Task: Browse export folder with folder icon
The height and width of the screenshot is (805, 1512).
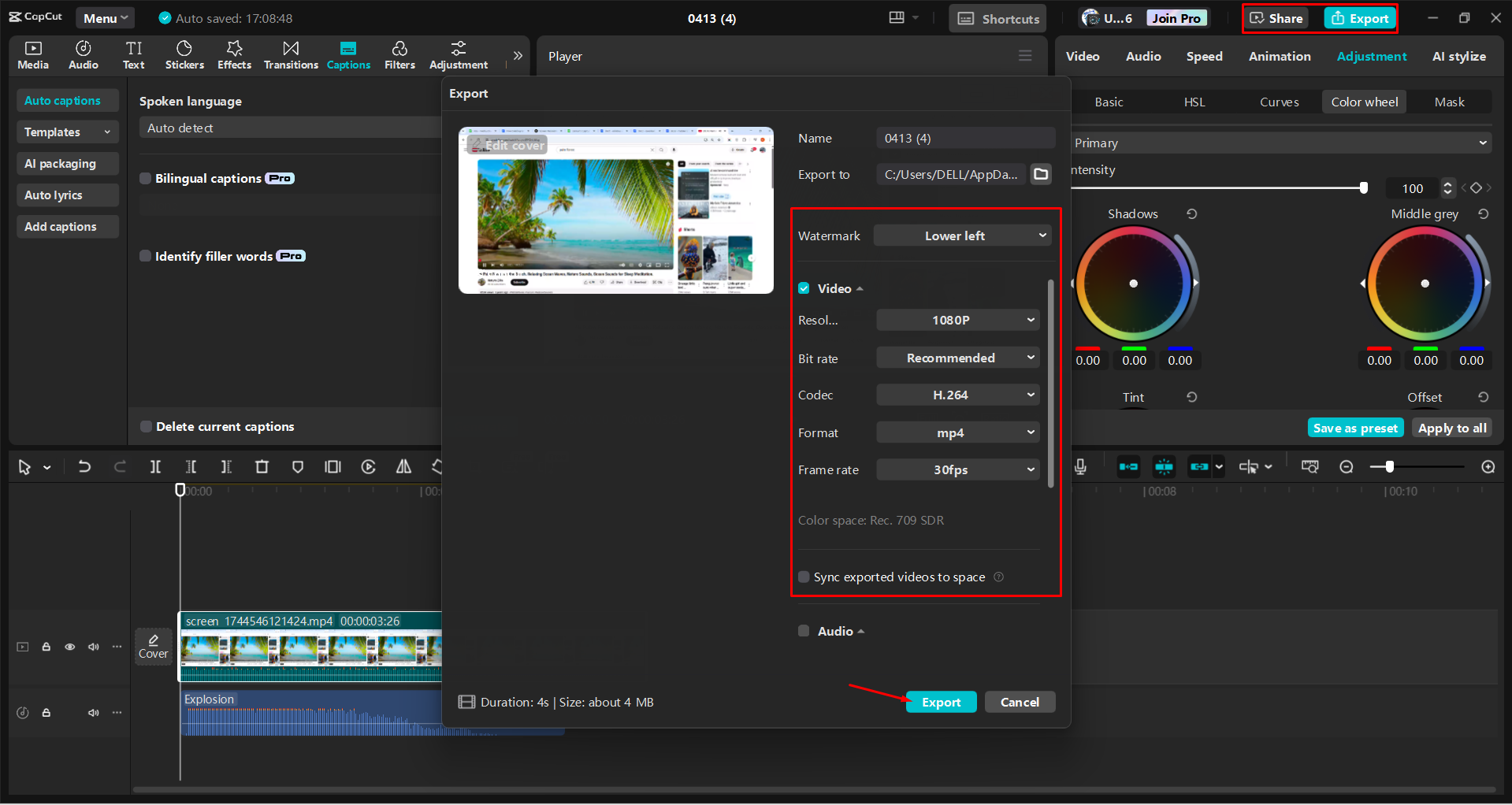Action: point(1041,174)
